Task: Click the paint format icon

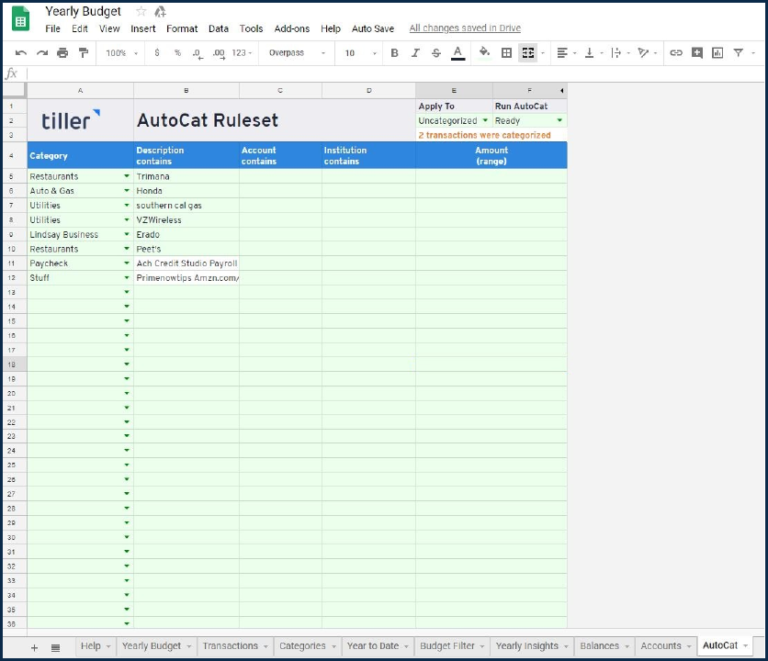Action: click(83, 53)
